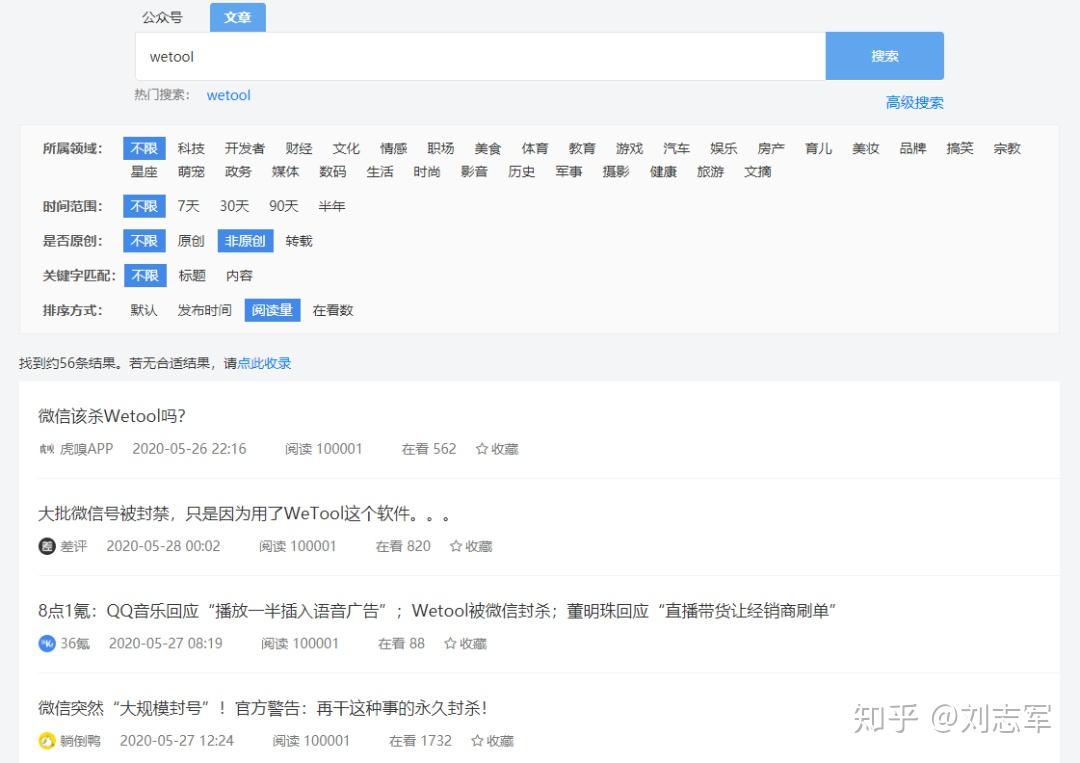This screenshot has height=763, width=1080.
Task: Open the 点此收录 link
Action: [264, 363]
